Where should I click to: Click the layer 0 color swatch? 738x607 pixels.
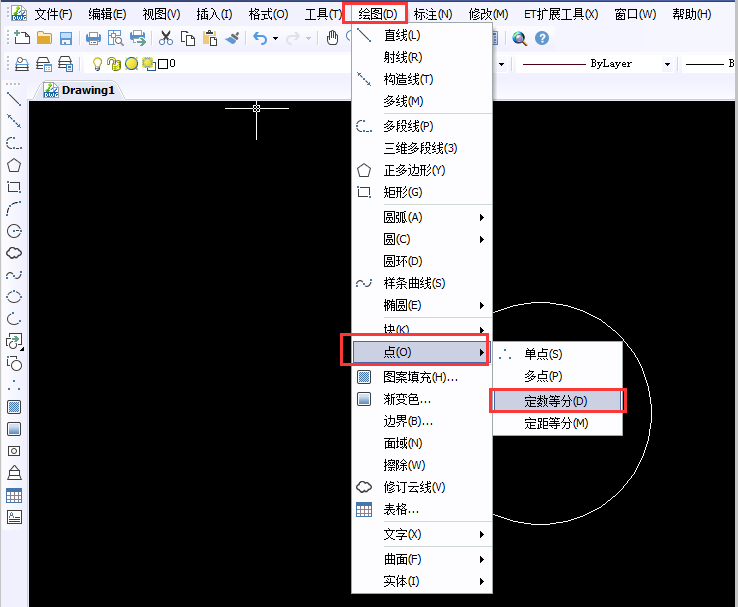tap(163, 64)
